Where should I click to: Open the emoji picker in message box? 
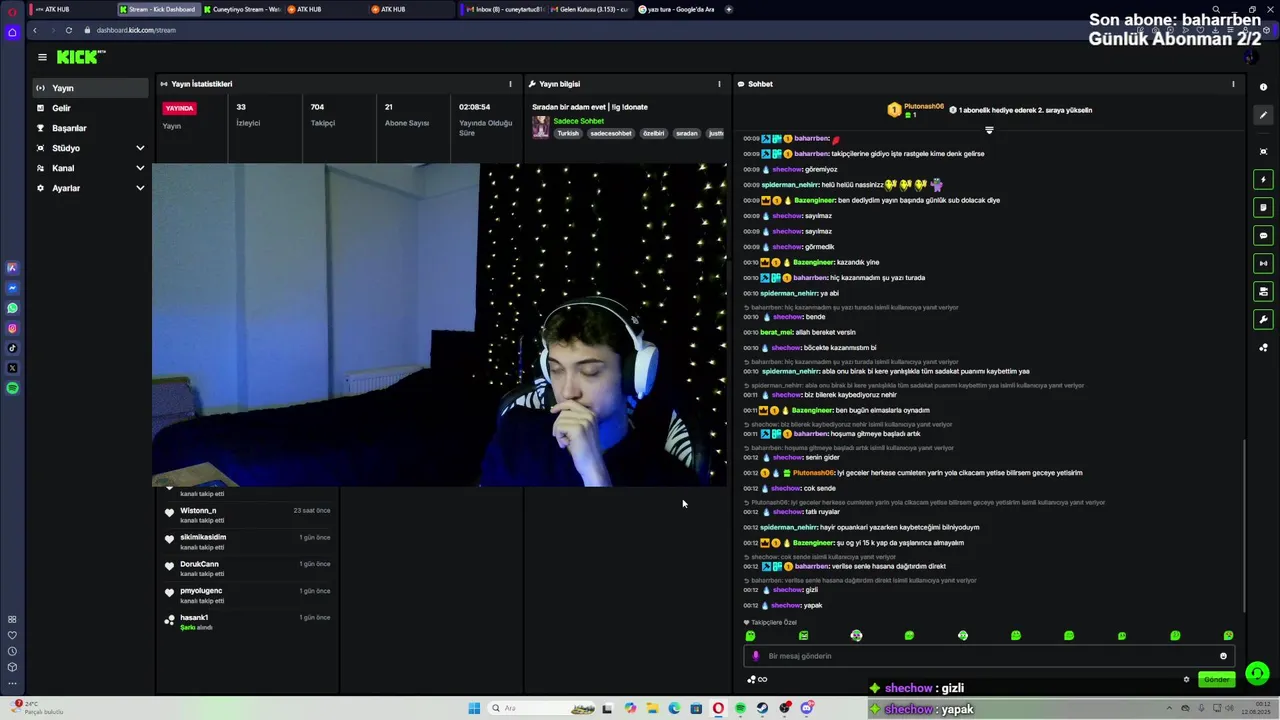coord(1223,656)
